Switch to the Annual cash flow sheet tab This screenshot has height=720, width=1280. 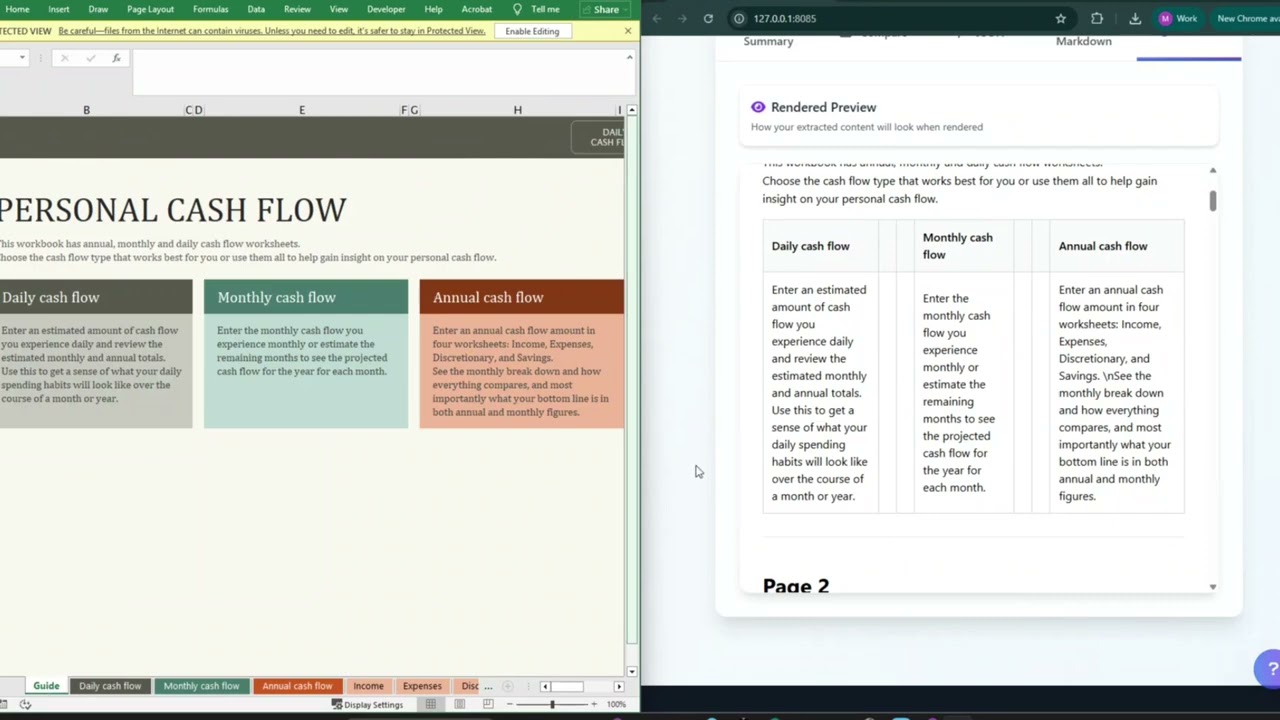[x=297, y=686]
